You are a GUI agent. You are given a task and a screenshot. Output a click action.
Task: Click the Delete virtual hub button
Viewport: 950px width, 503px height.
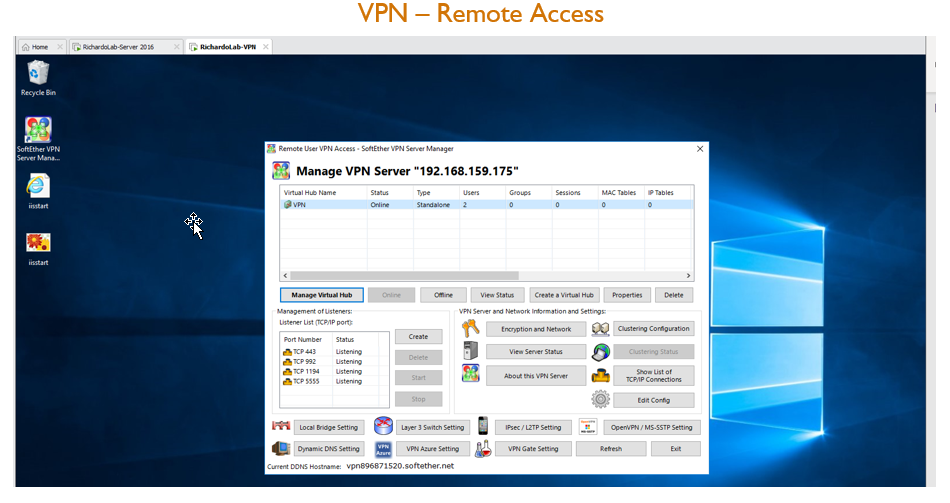click(674, 295)
